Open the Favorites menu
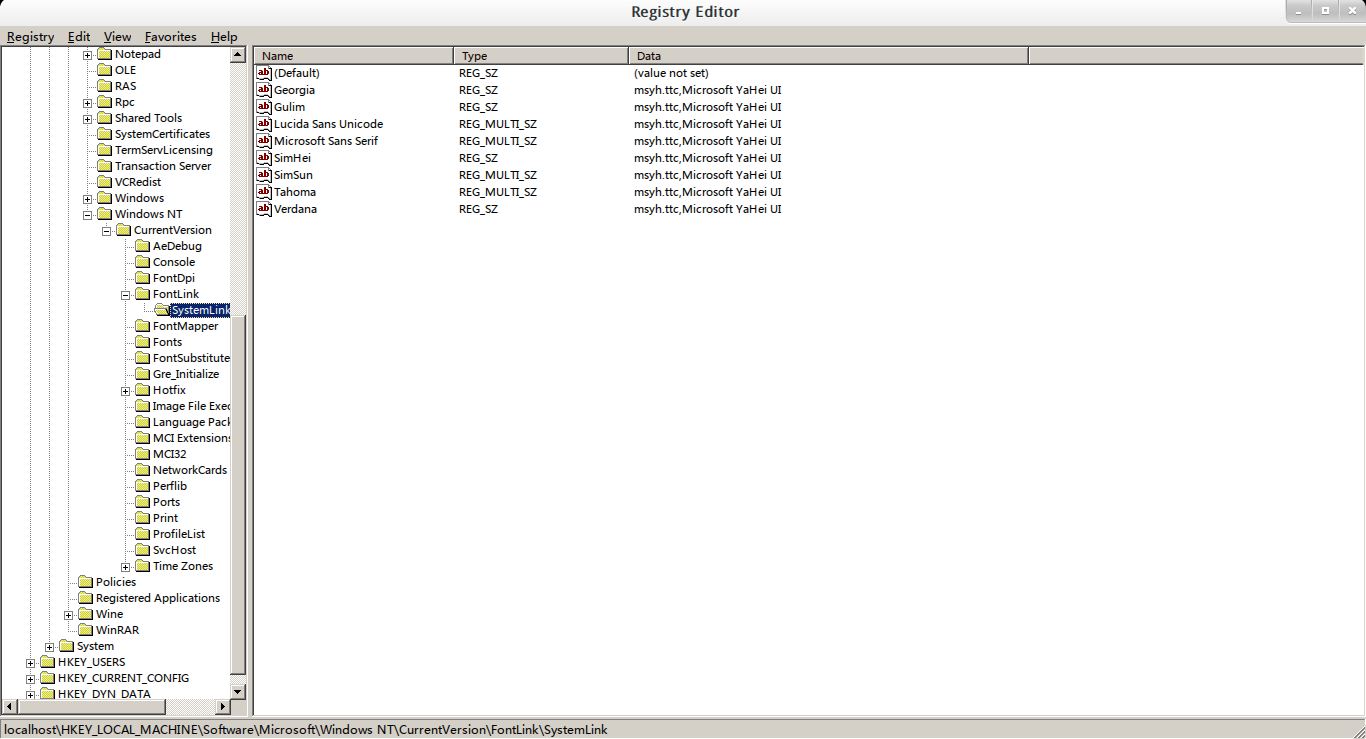 coord(171,37)
